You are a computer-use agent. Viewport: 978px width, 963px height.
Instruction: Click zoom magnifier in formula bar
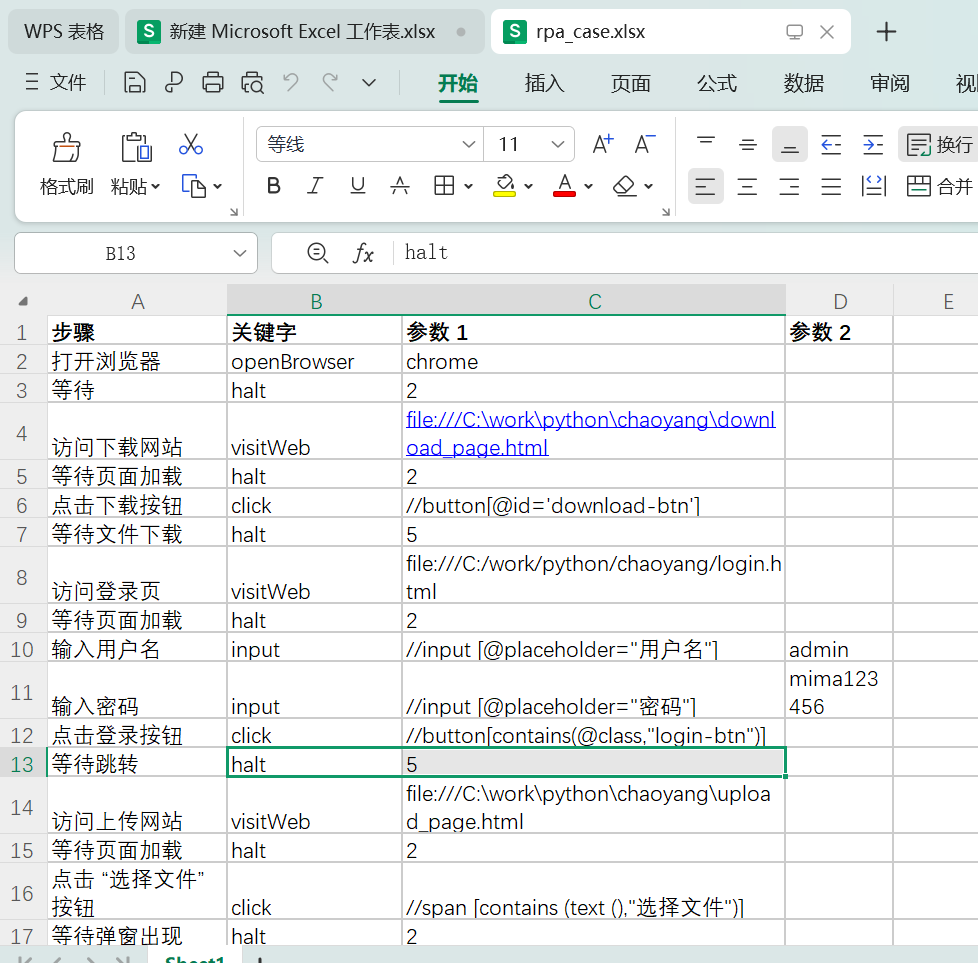tap(317, 253)
